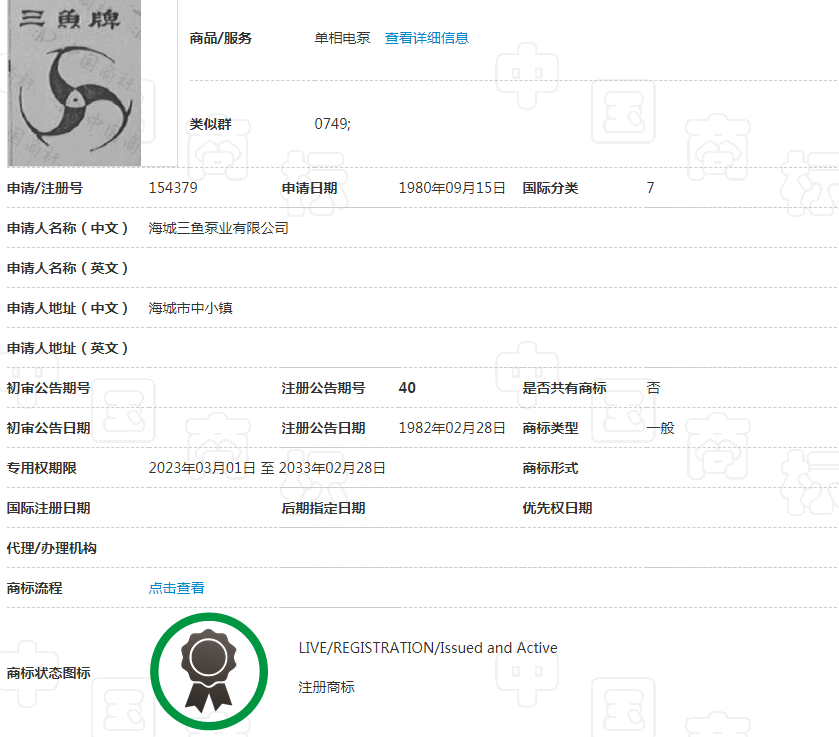The image size is (839, 737).
Task: Click the 注册商标 status label
Action: [x=326, y=687]
